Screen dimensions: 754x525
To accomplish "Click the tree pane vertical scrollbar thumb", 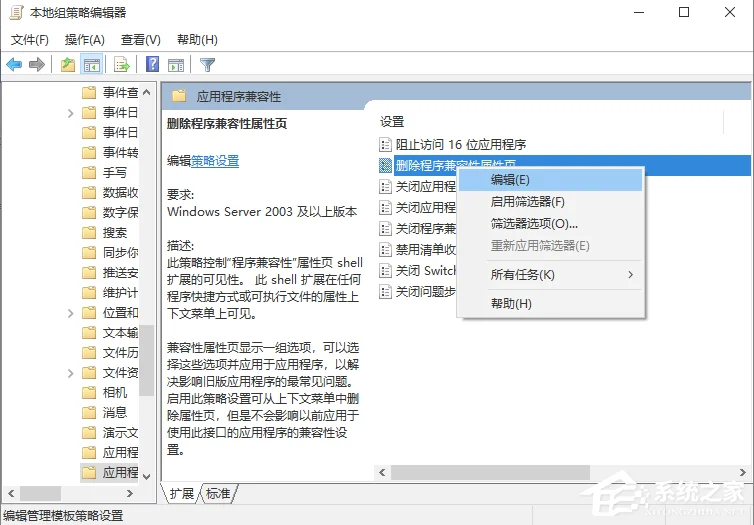I will pos(147,361).
